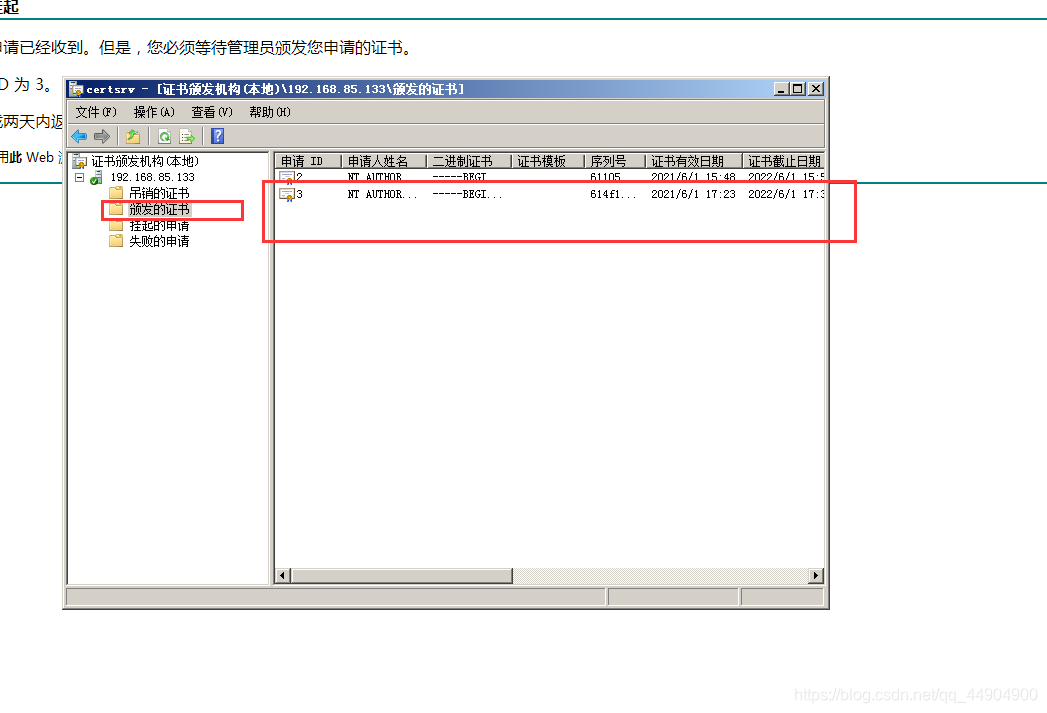1047x713 pixels.
Task: Click the horizontal scrollbar right arrow
Action: pyautogui.click(x=815, y=575)
